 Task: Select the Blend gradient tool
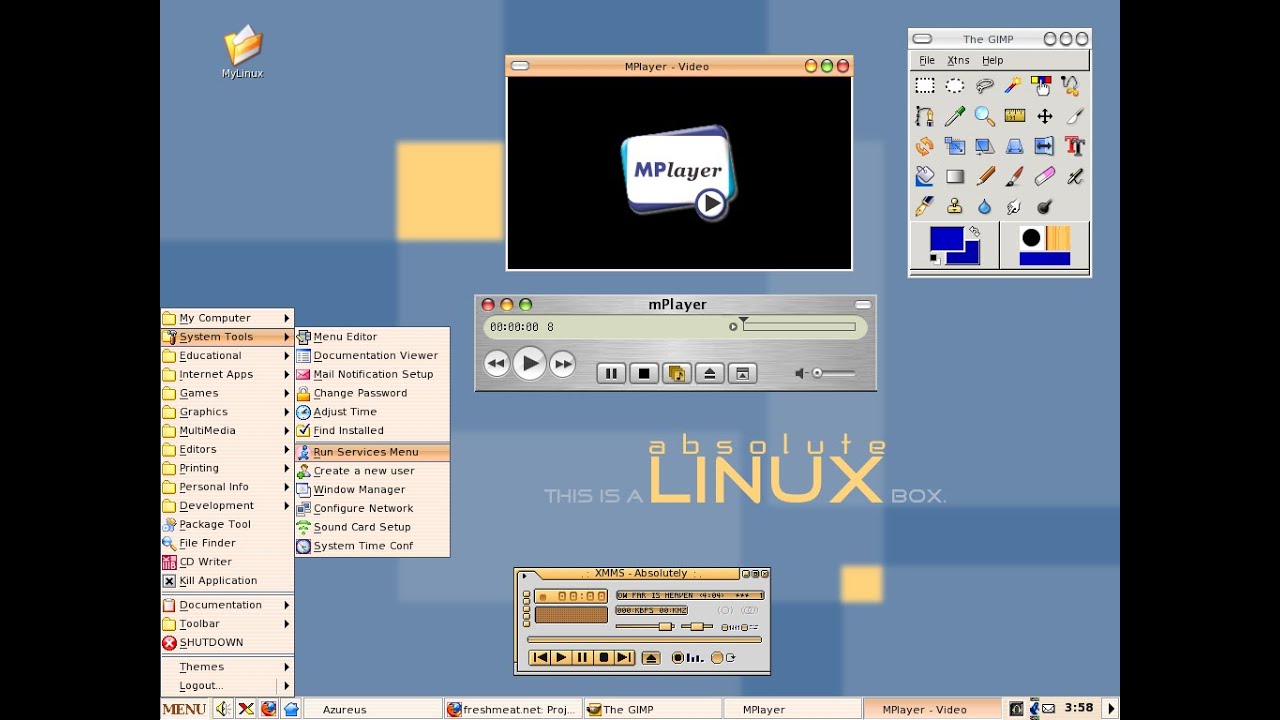click(955, 176)
